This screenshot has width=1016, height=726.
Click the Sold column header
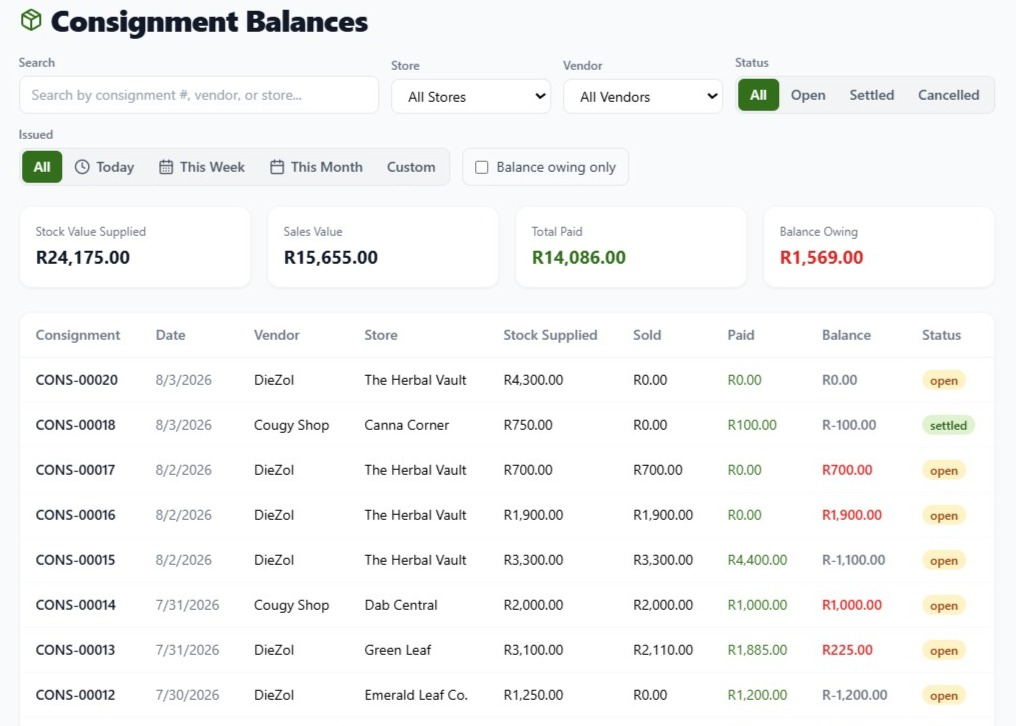coord(647,335)
